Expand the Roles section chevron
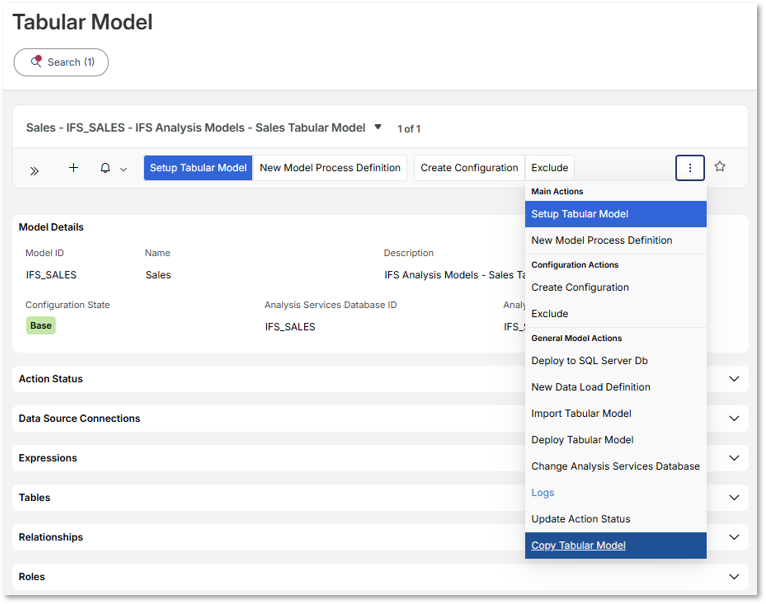The image size is (766, 604). pos(734,577)
